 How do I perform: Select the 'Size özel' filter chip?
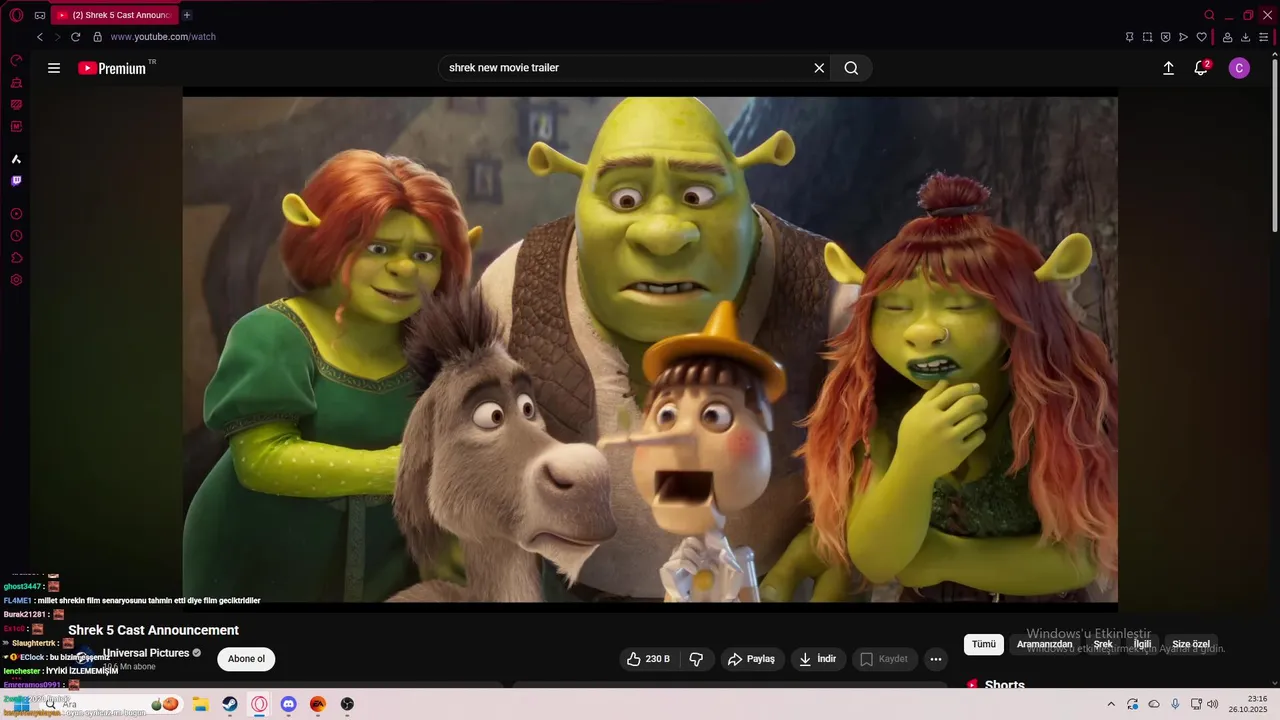click(x=1191, y=644)
